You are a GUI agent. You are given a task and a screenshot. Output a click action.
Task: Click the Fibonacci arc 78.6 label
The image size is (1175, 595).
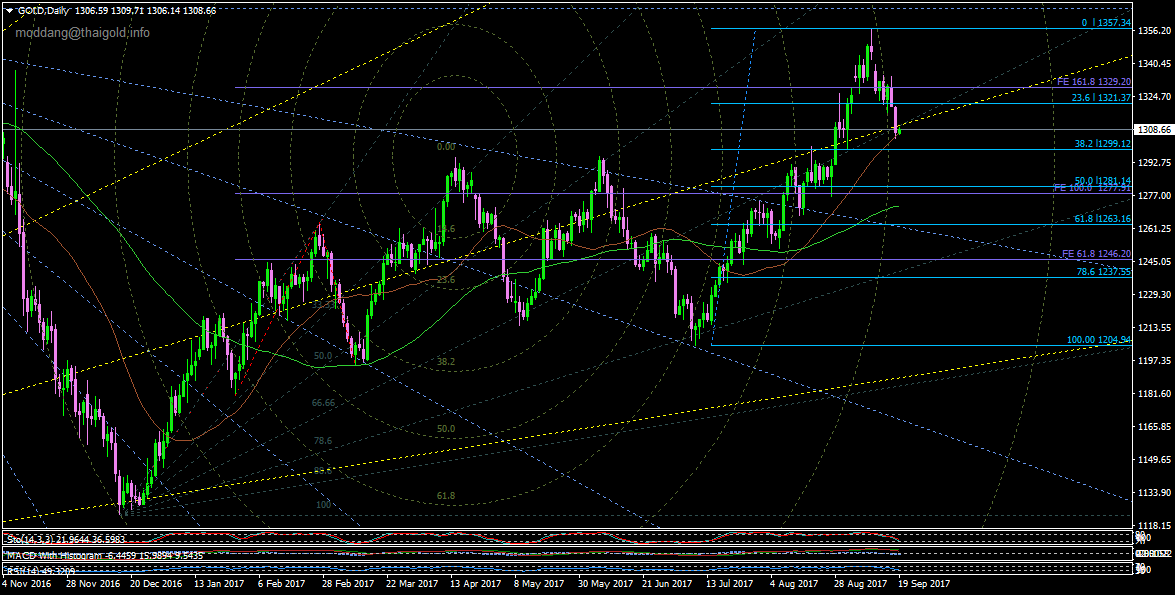tap(323, 441)
